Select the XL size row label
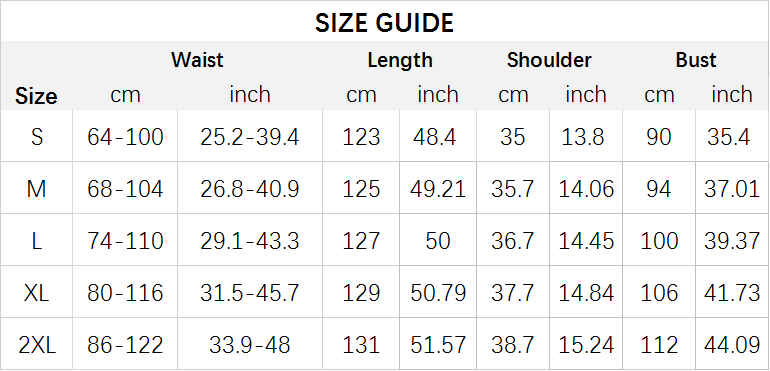Screen dimensions: 770x371 click(37, 293)
